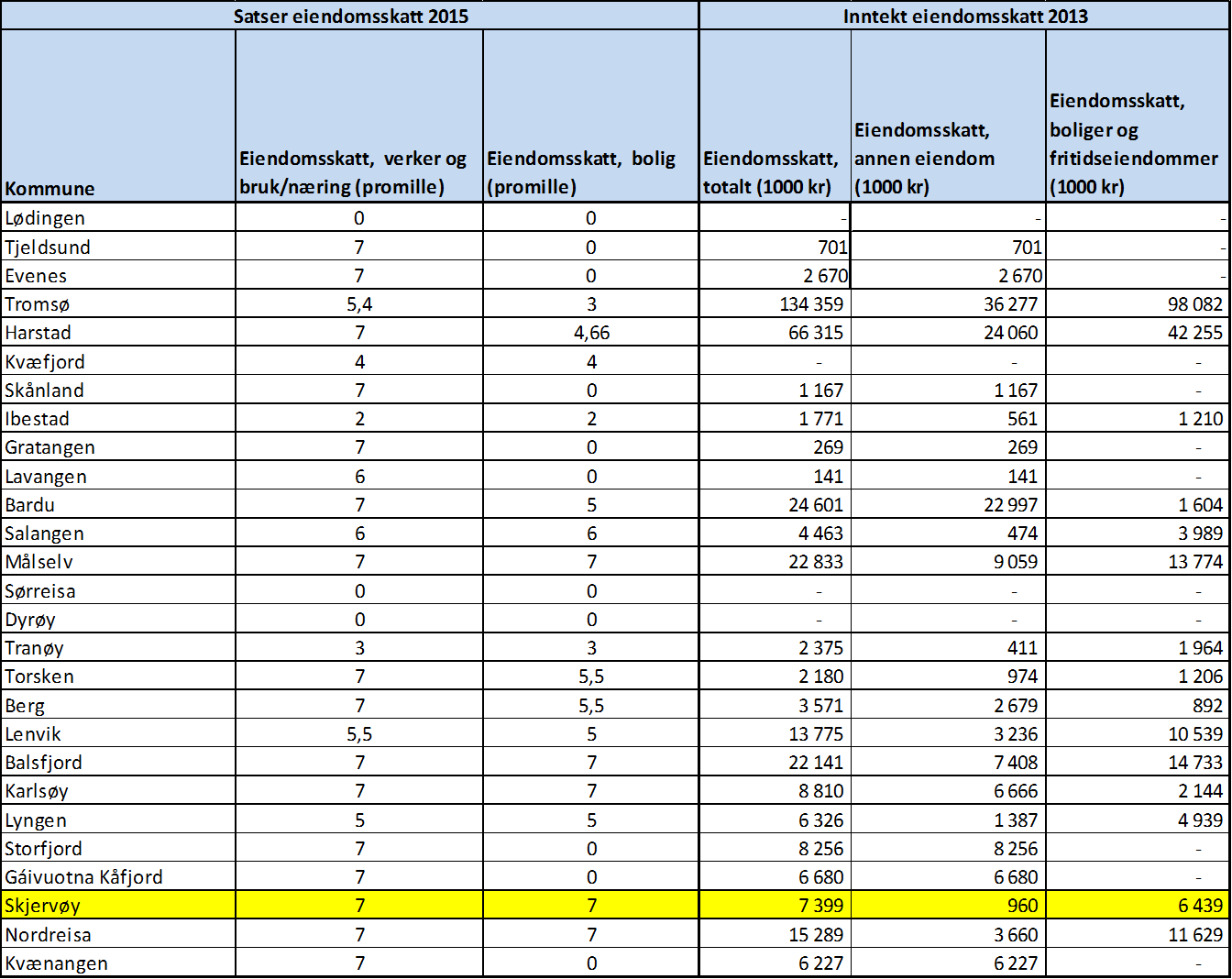Select the Lenvik kommune cell
This screenshot has height=979, width=1232.
pyautogui.click(x=118, y=733)
